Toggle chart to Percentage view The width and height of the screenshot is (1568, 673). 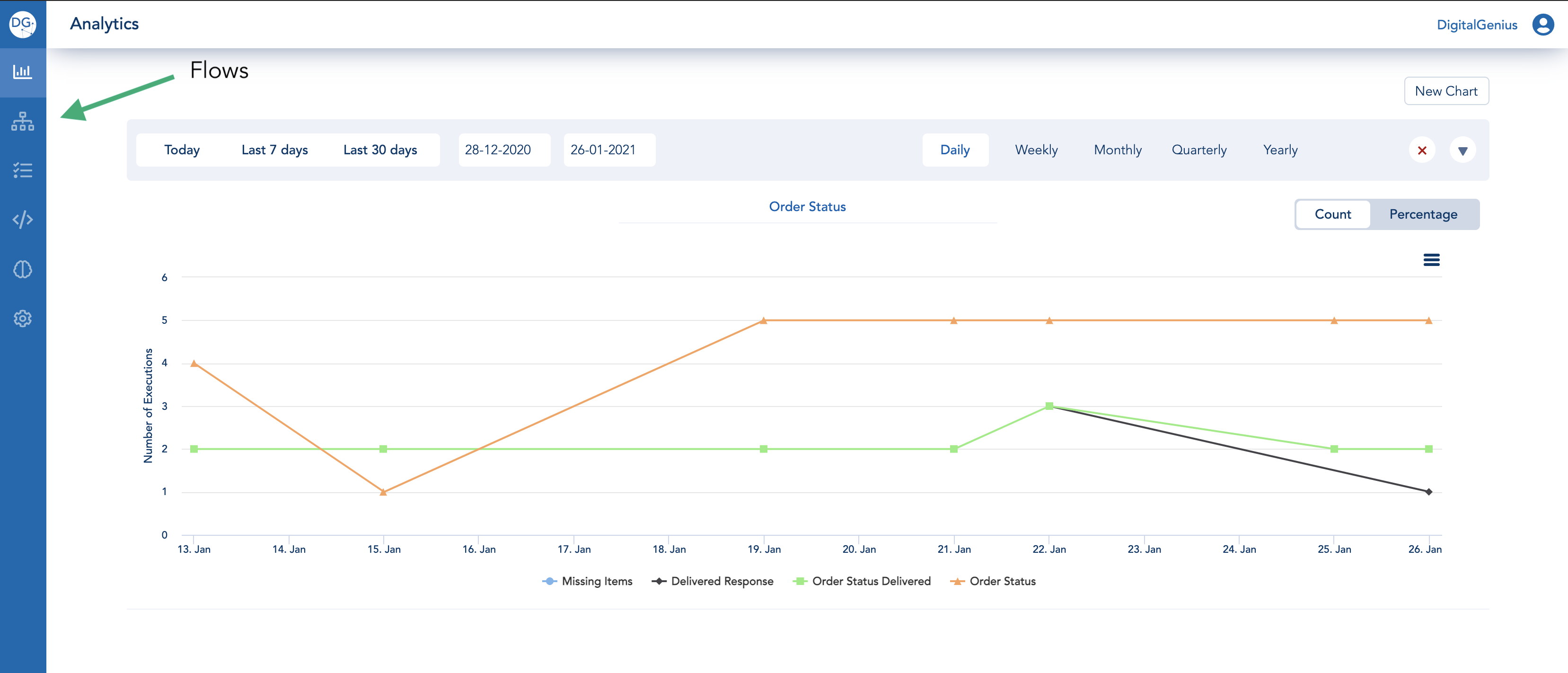tap(1423, 214)
